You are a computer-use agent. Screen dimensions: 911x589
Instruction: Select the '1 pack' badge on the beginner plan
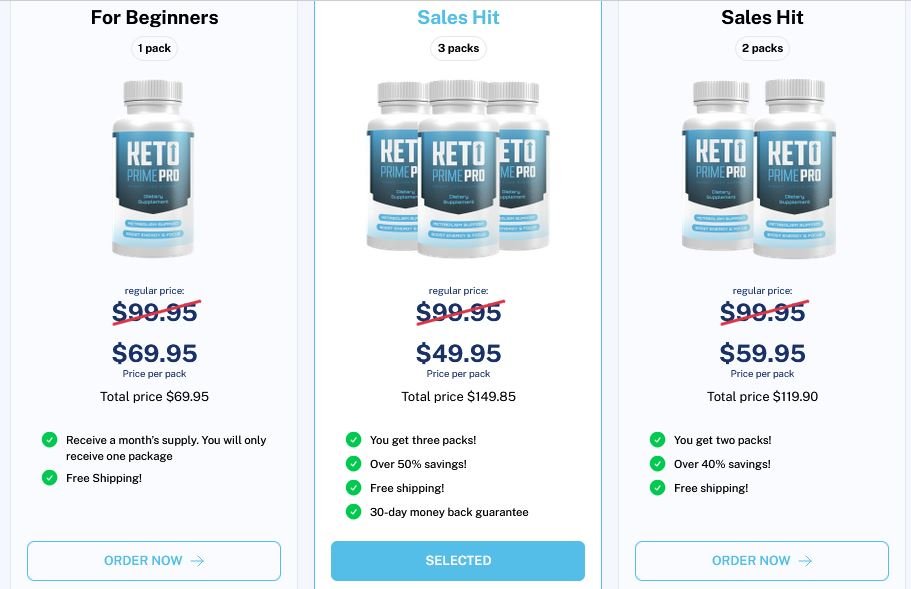coord(153,48)
